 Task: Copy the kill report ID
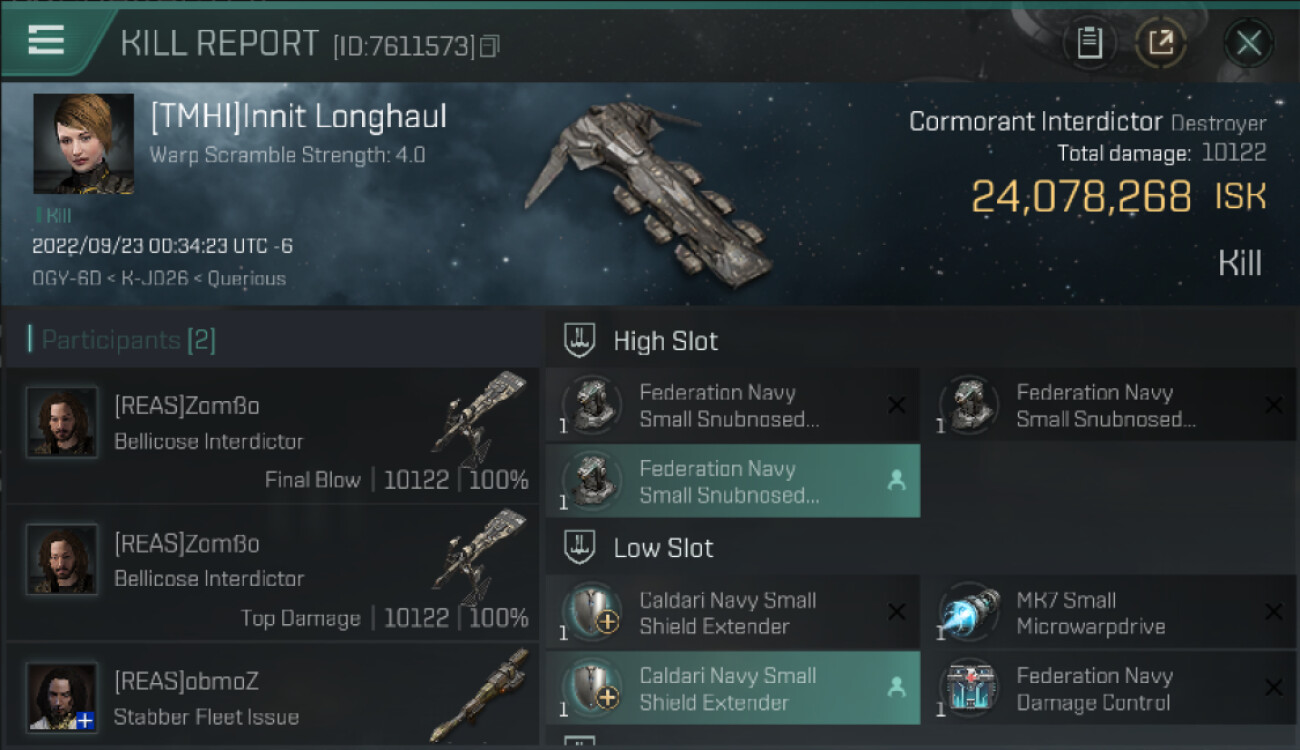tap(489, 46)
